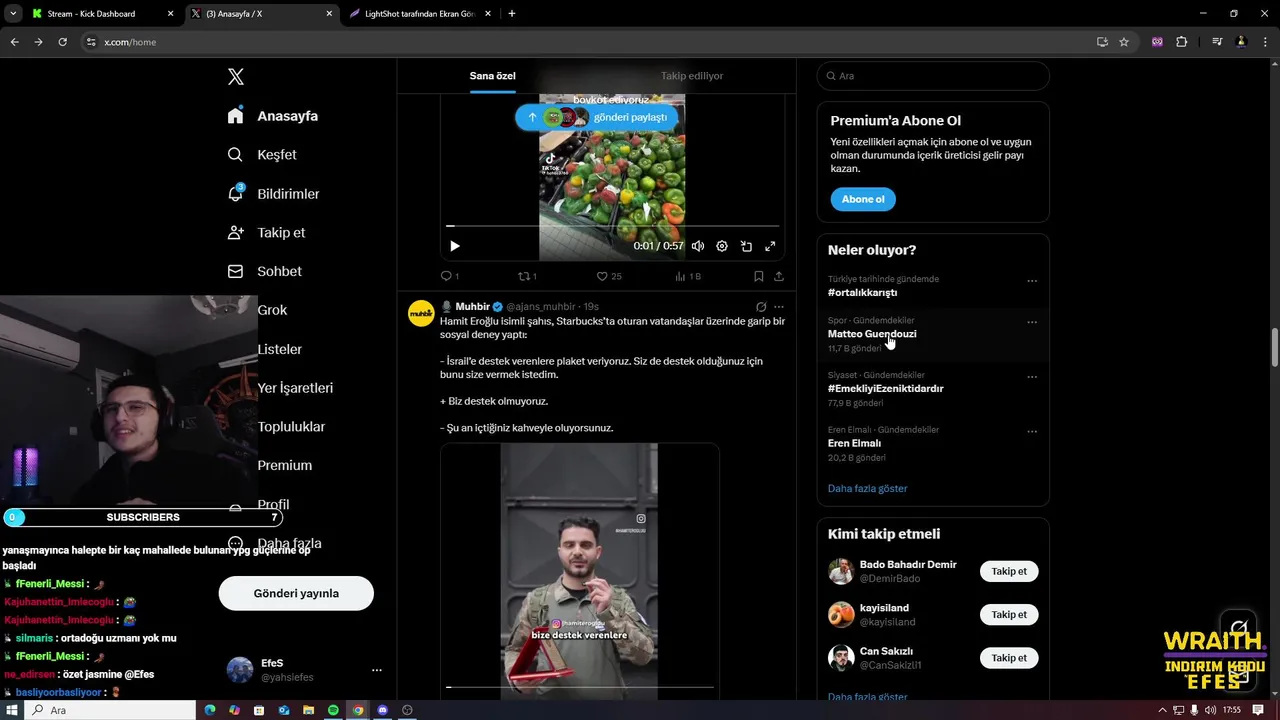The width and height of the screenshot is (1280, 720).
Task: Switch to the LightShot browser tab
Action: [x=418, y=14]
